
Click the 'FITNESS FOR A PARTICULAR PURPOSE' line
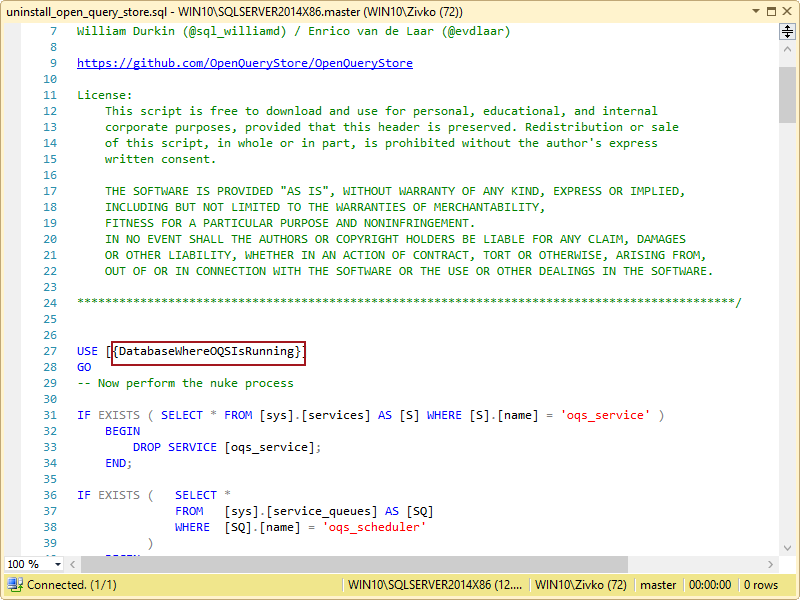tap(290, 223)
